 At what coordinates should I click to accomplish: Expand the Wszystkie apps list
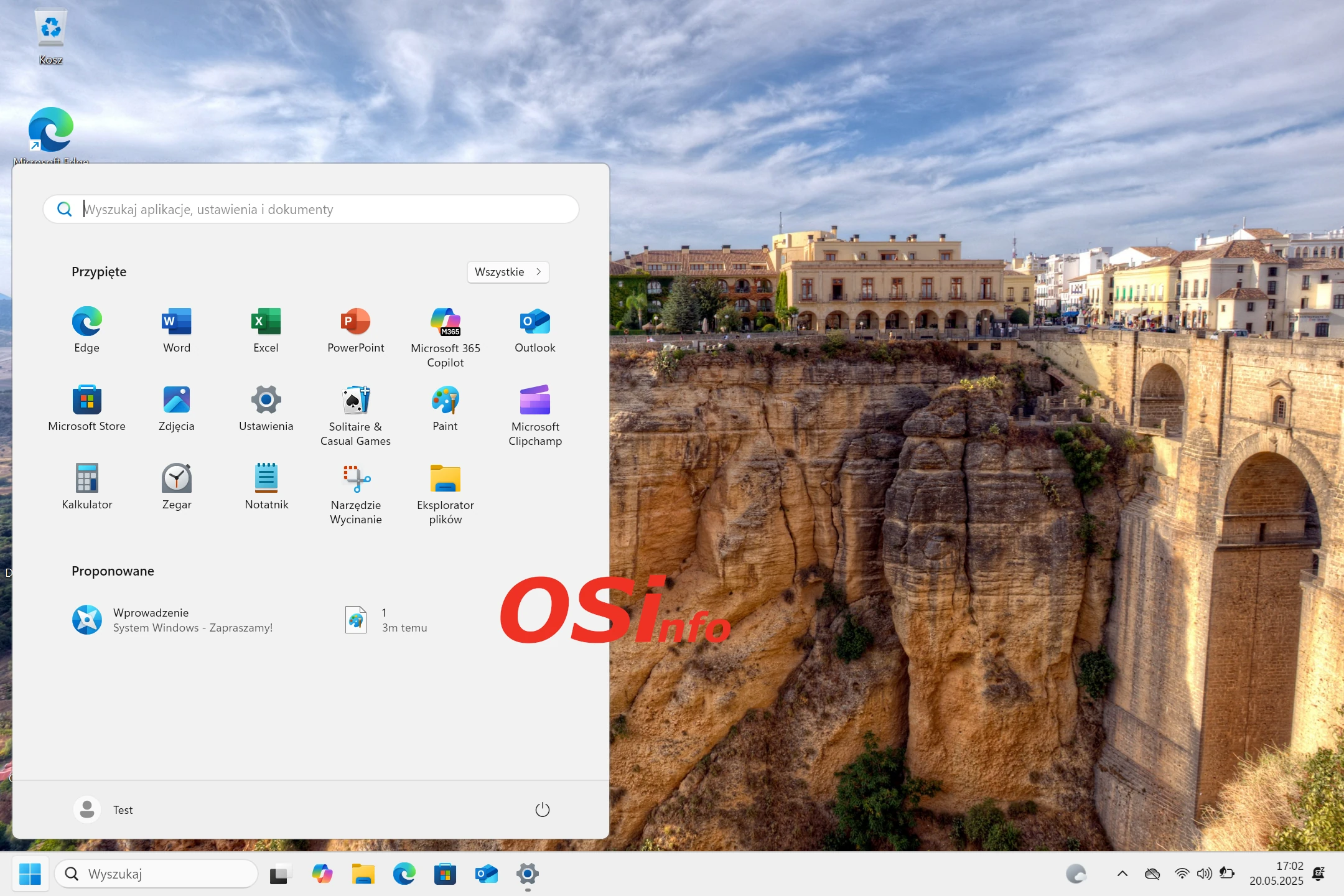click(508, 272)
